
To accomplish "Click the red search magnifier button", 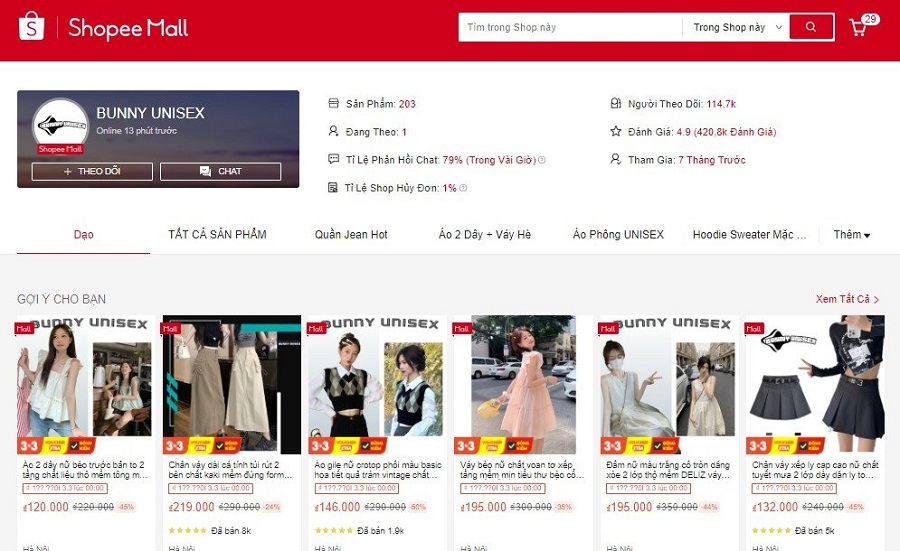I will [x=811, y=27].
